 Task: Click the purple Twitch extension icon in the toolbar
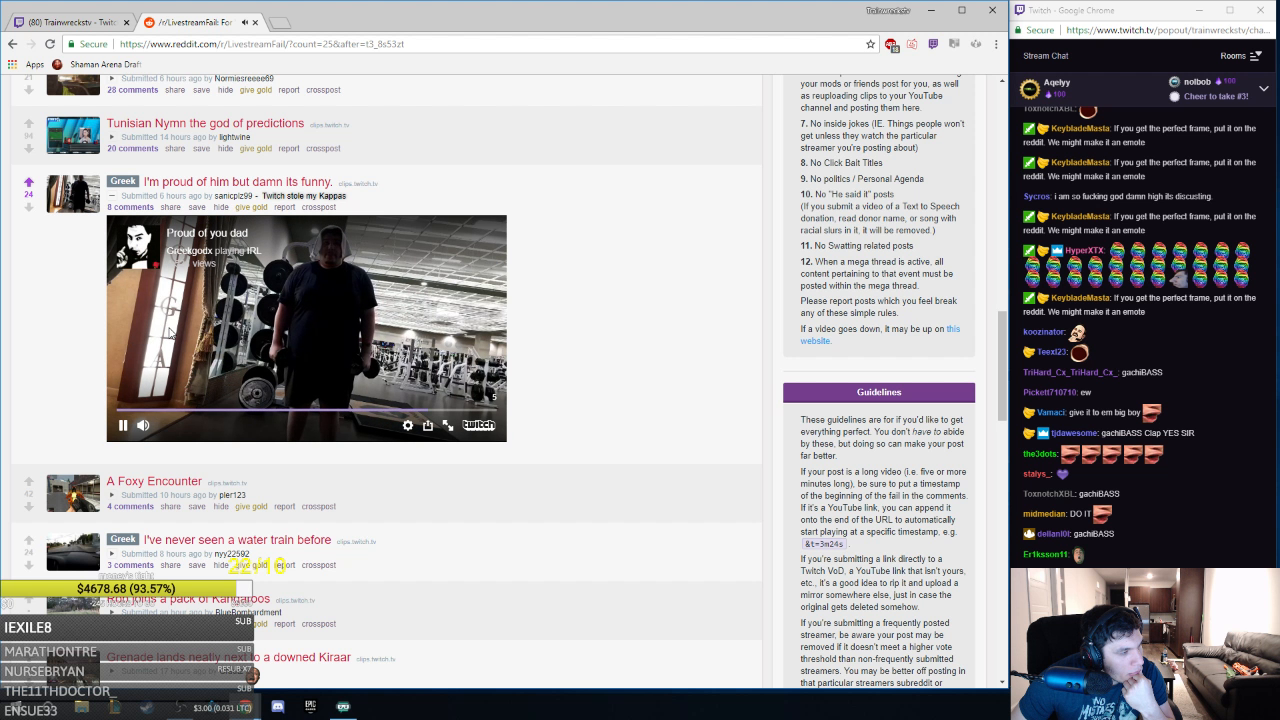pos(933,44)
